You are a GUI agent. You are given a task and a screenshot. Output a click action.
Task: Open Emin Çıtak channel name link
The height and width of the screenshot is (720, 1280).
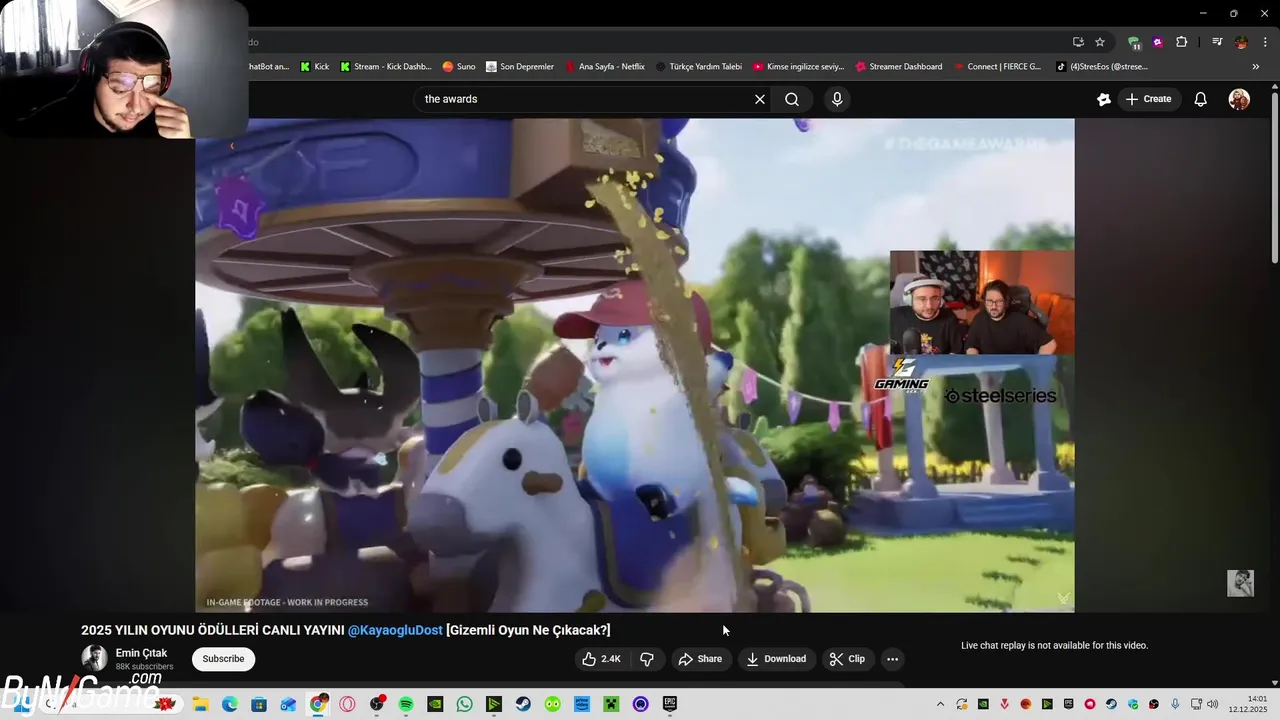click(x=141, y=653)
